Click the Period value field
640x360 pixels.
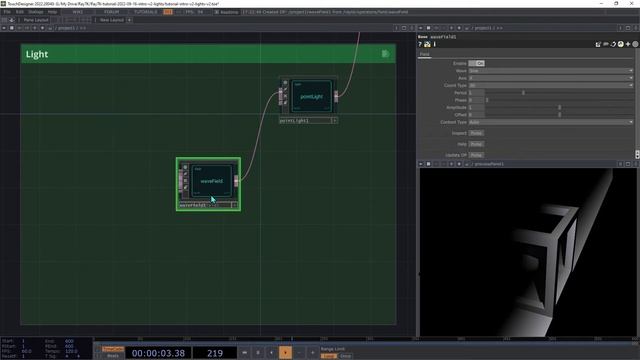pos(476,93)
